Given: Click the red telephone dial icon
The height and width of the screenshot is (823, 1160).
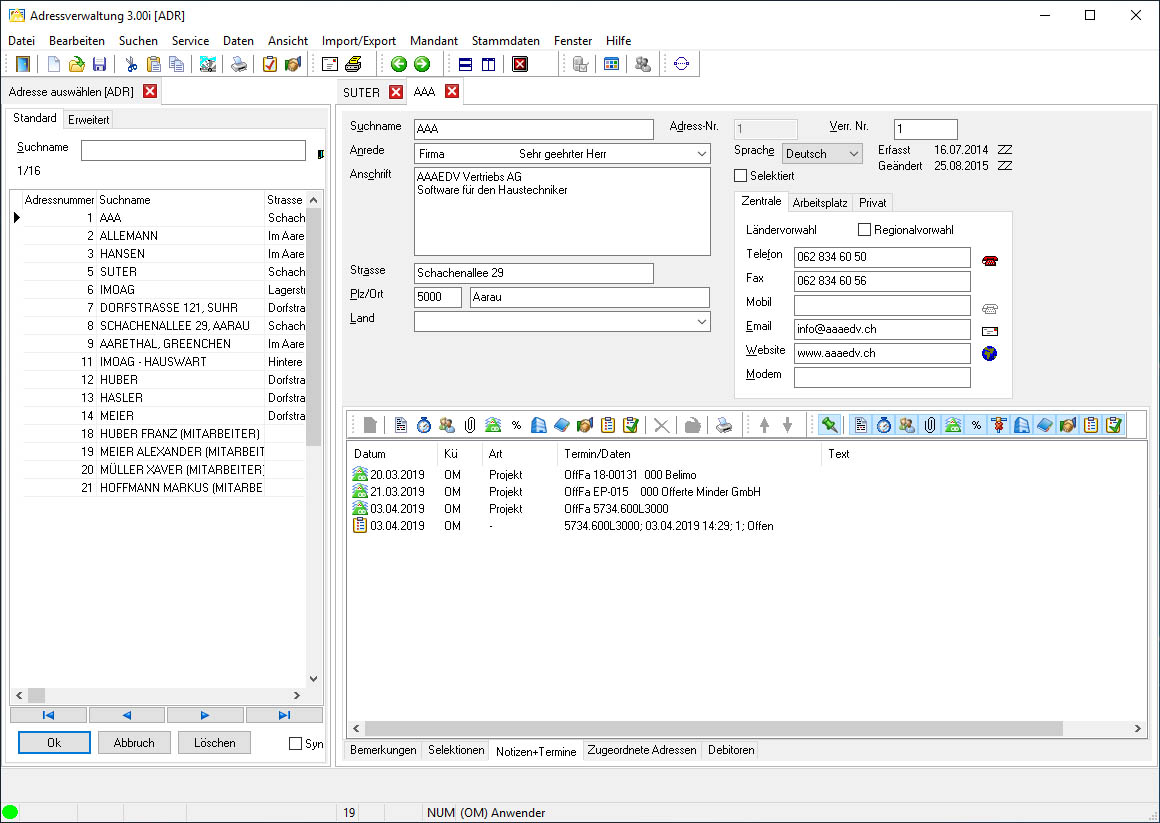Looking at the screenshot, I should coord(989,260).
